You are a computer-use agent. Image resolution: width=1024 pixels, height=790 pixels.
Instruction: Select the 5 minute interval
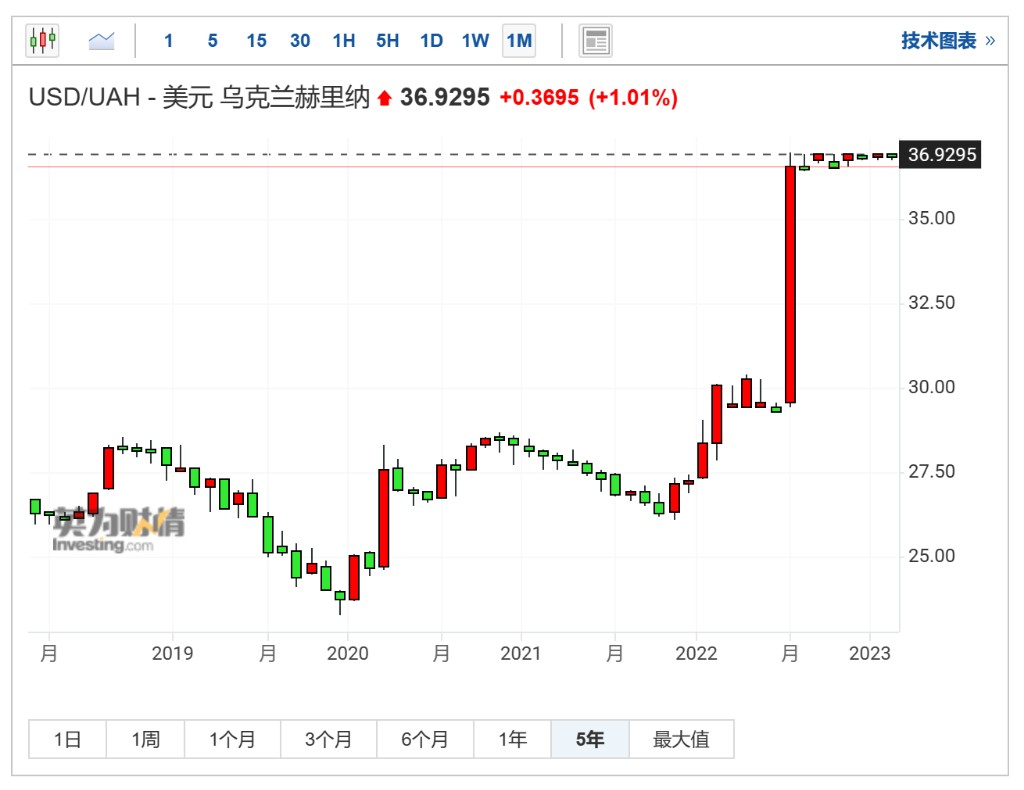[x=212, y=40]
